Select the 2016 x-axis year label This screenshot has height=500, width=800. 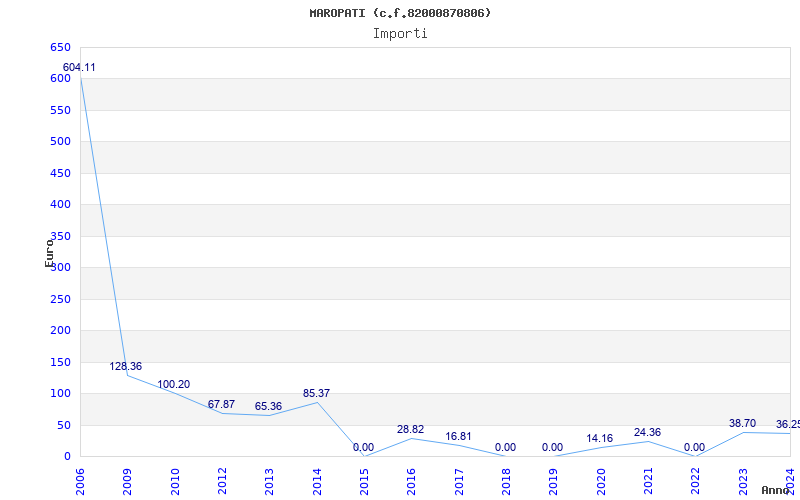click(412, 482)
